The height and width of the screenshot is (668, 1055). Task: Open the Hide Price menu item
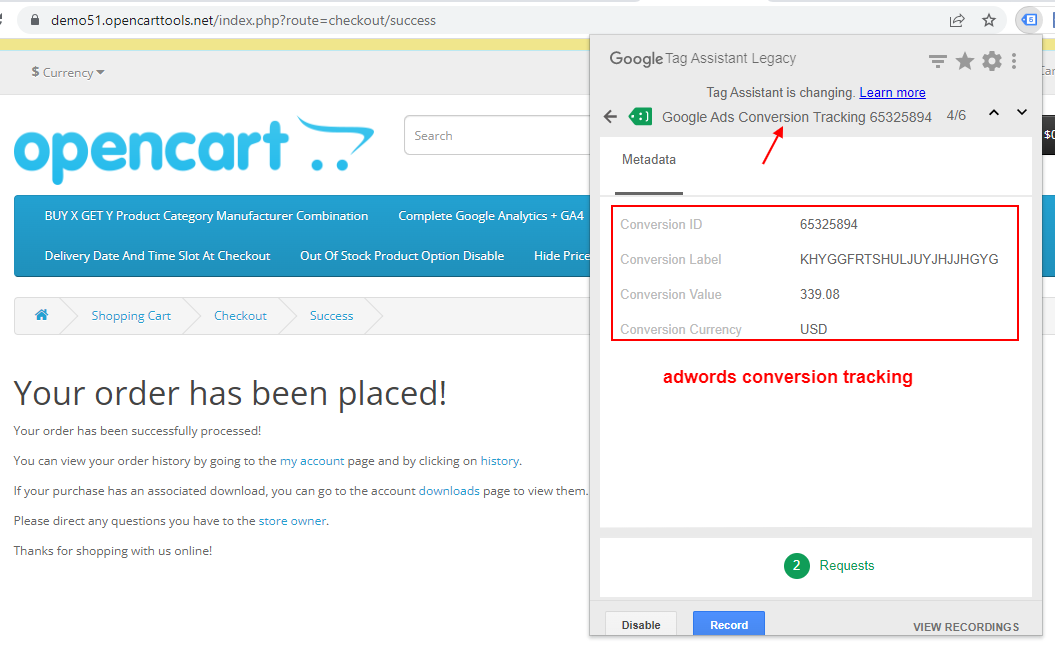coord(562,256)
